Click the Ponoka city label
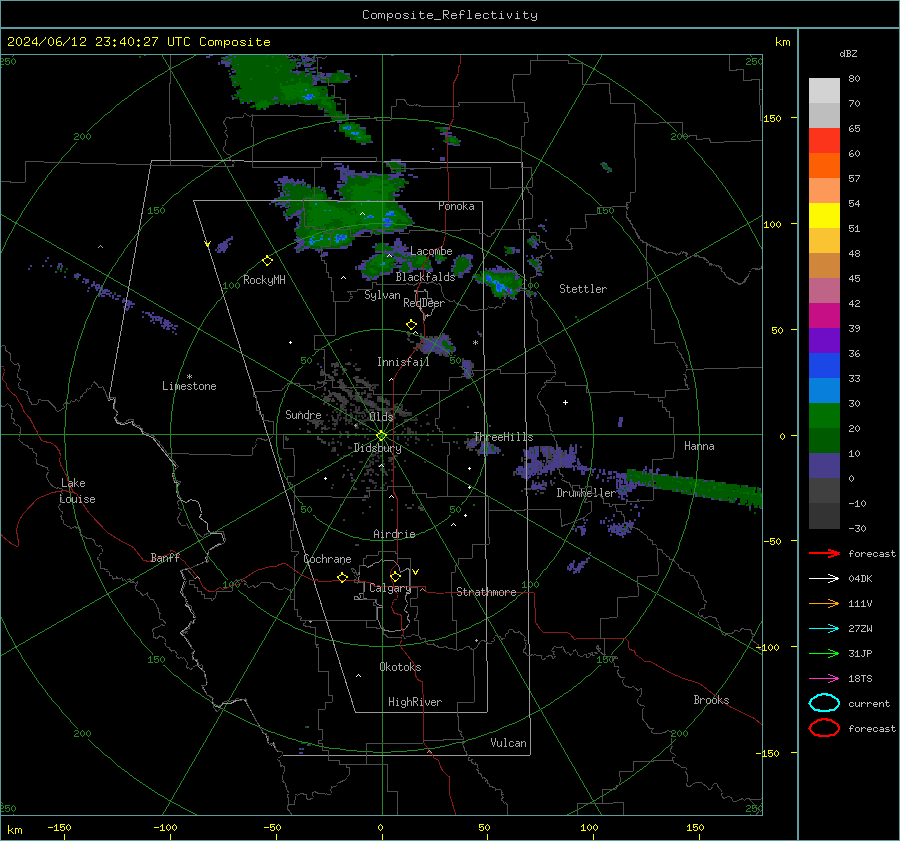This screenshot has width=900, height=841. tap(456, 206)
